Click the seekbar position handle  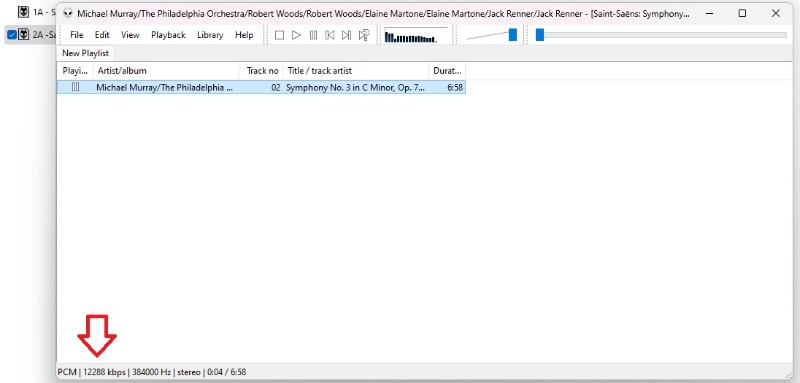[540, 35]
